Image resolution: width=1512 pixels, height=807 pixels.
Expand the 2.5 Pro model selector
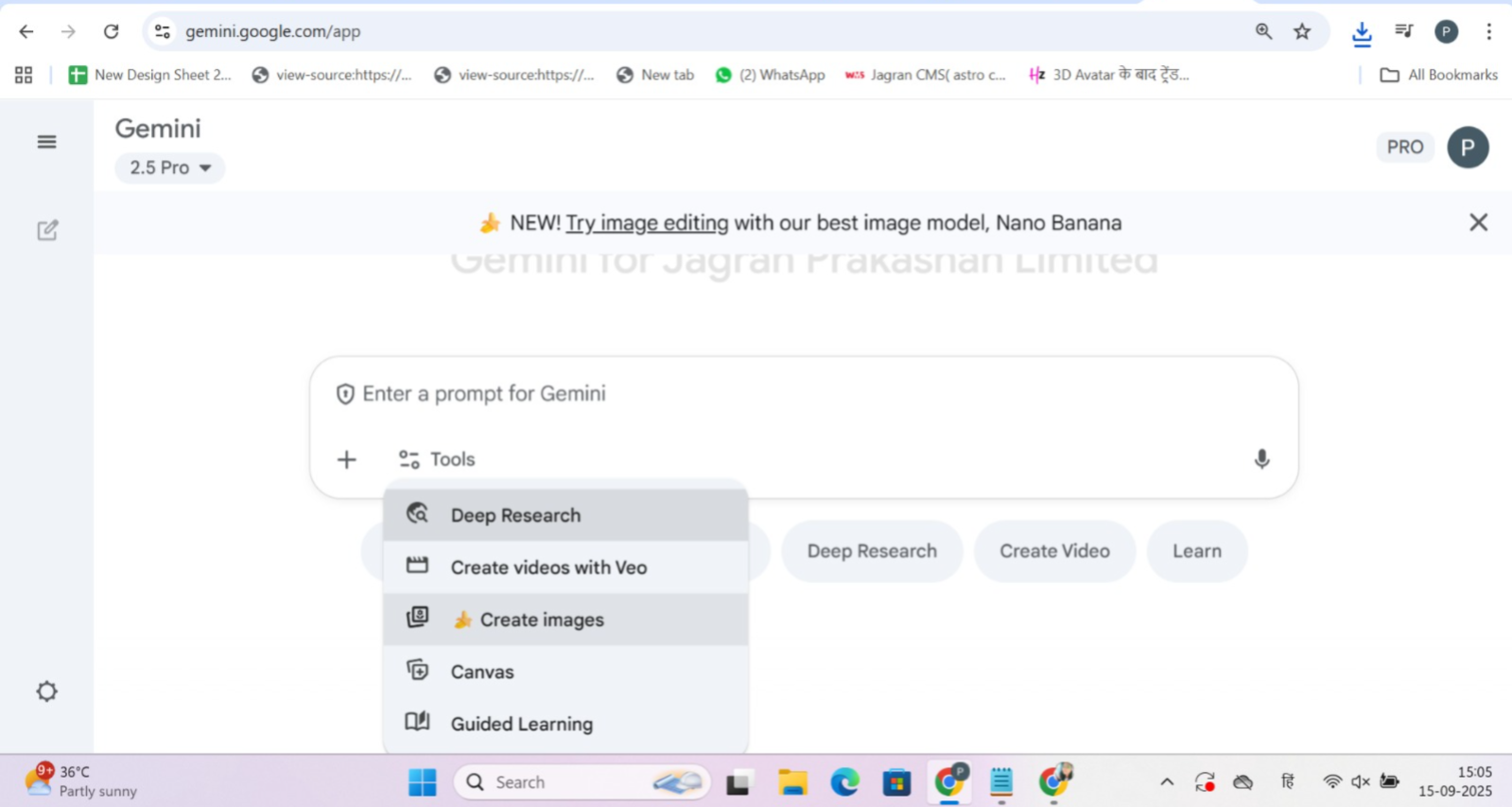tap(170, 167)
